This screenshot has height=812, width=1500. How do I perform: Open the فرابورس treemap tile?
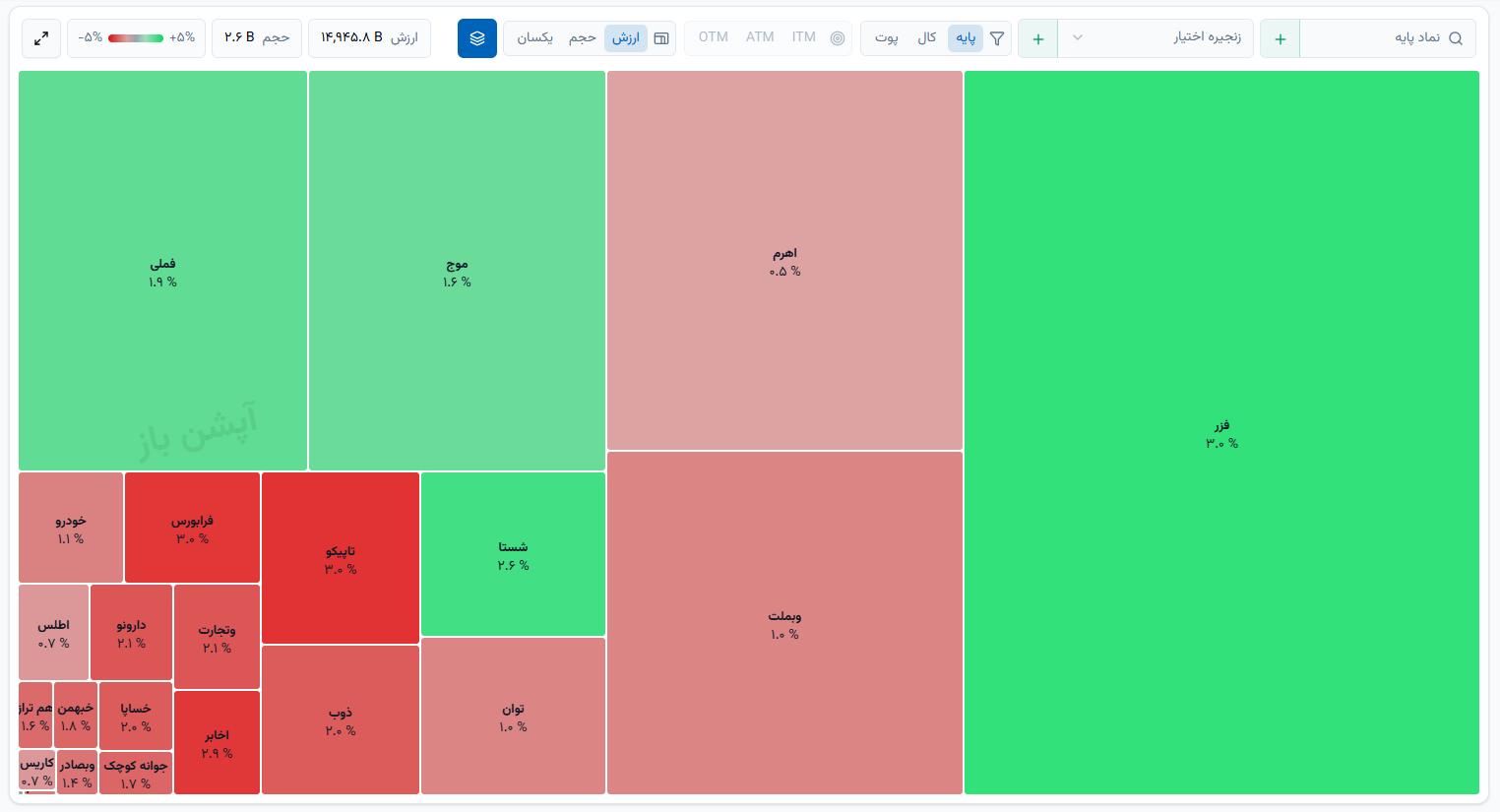192,528
